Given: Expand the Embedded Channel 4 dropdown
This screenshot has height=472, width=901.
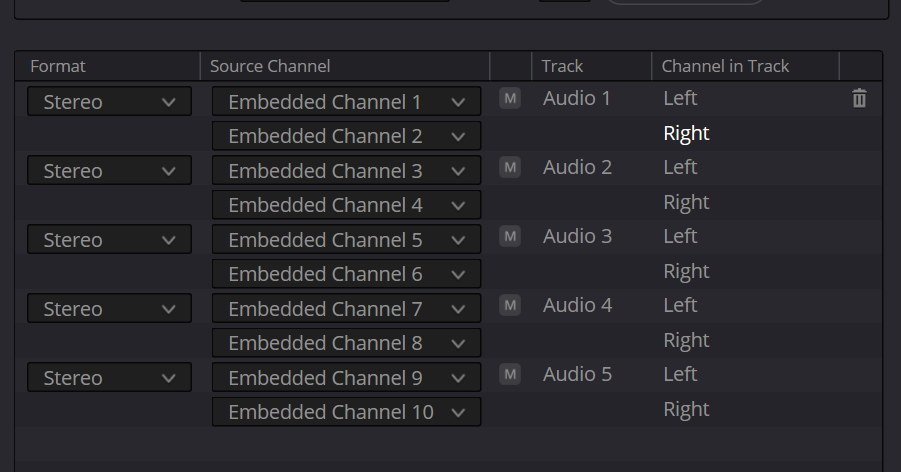Looking at the screenshot, I should (346, 205).
